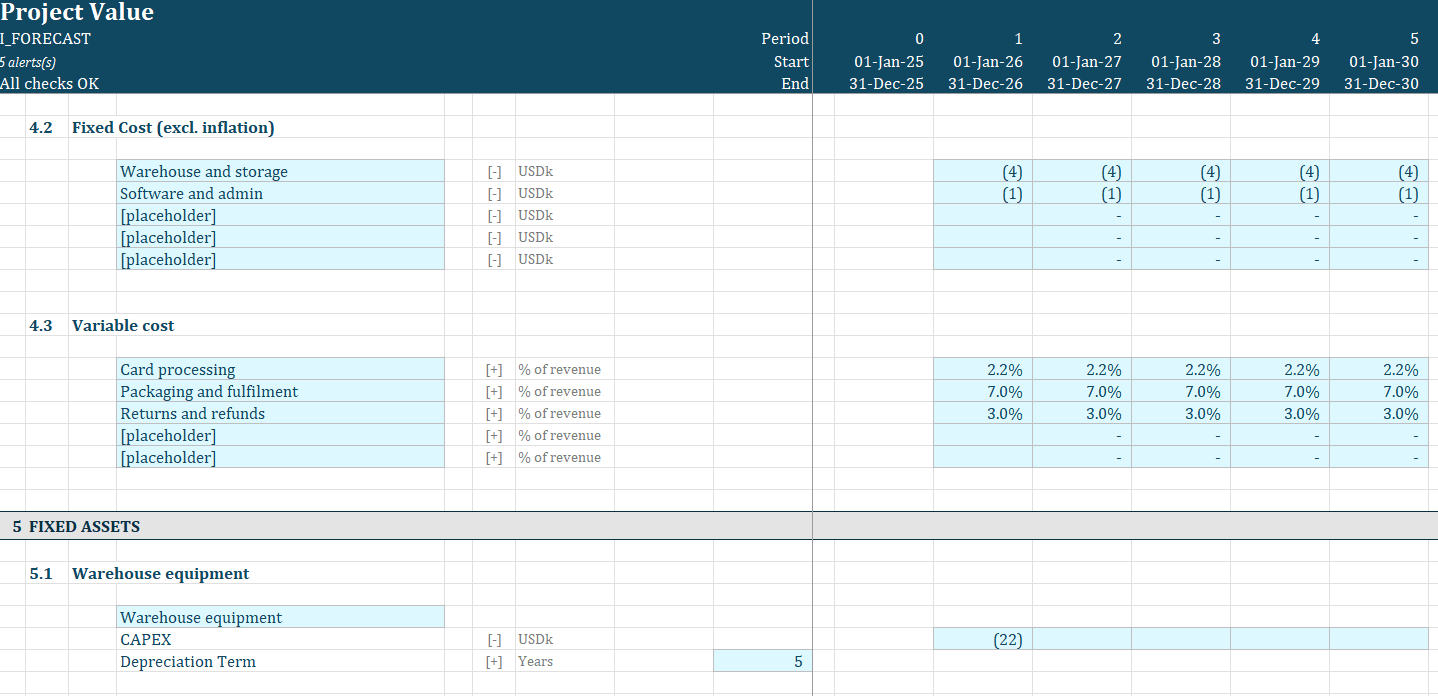The width and height of the screenshot is (1438, 696).
Task: Click the [-] icon on first Fixed Cost placeholder
Action: (x=494, y=215)
